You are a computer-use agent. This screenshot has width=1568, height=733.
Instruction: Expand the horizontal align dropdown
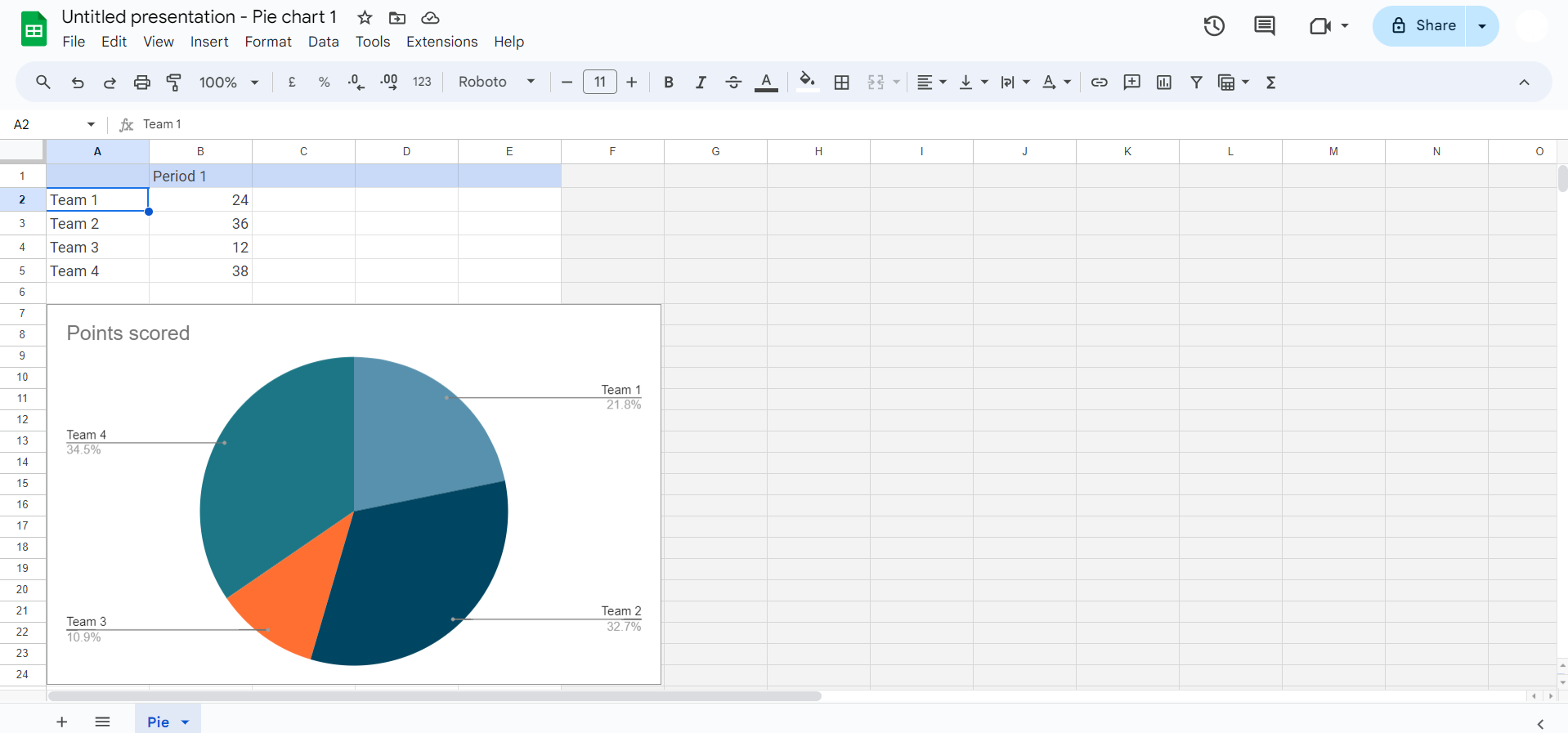(931, 82)
